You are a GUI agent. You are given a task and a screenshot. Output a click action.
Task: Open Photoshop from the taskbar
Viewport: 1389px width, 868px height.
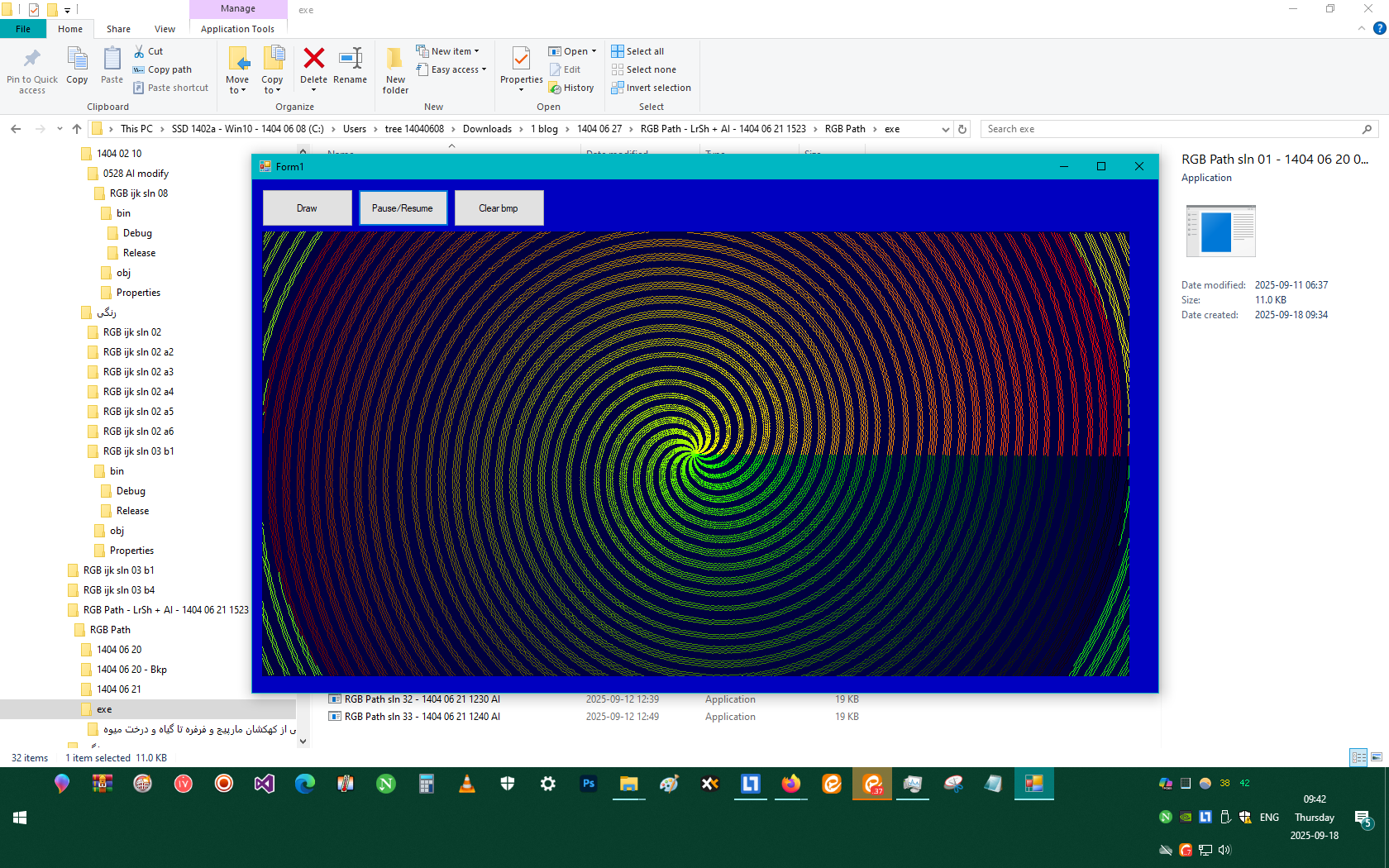tap(589, 784)
